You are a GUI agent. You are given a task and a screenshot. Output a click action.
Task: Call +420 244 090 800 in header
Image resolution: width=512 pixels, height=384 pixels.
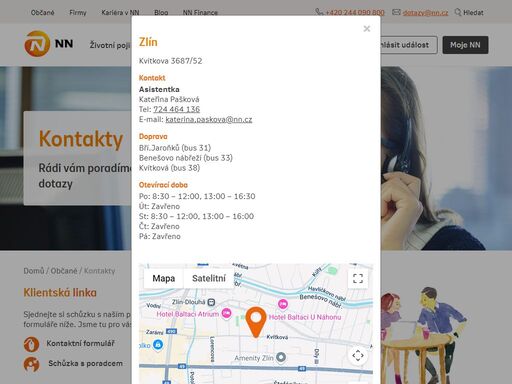point(355,13)
